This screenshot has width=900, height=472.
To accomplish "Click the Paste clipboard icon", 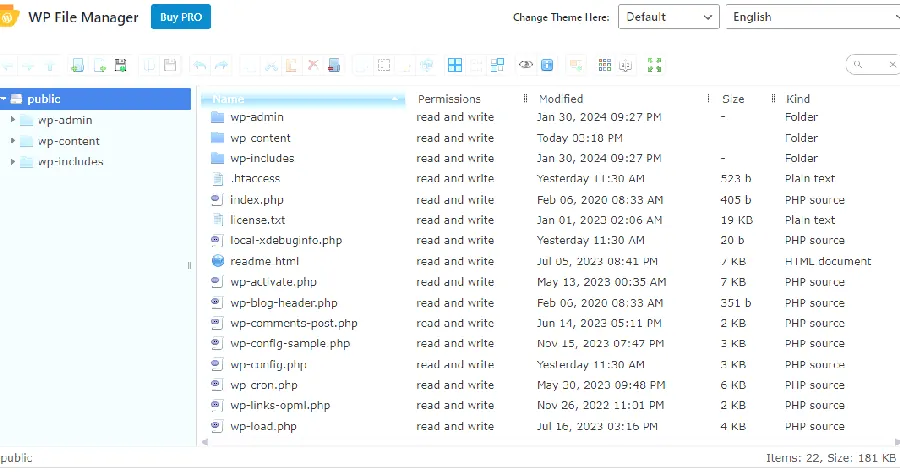I will (292, 65).
